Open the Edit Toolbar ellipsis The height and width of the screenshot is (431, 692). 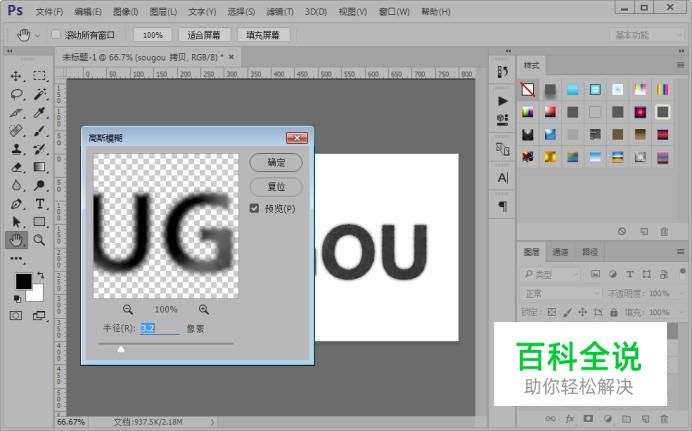(16, 259)
